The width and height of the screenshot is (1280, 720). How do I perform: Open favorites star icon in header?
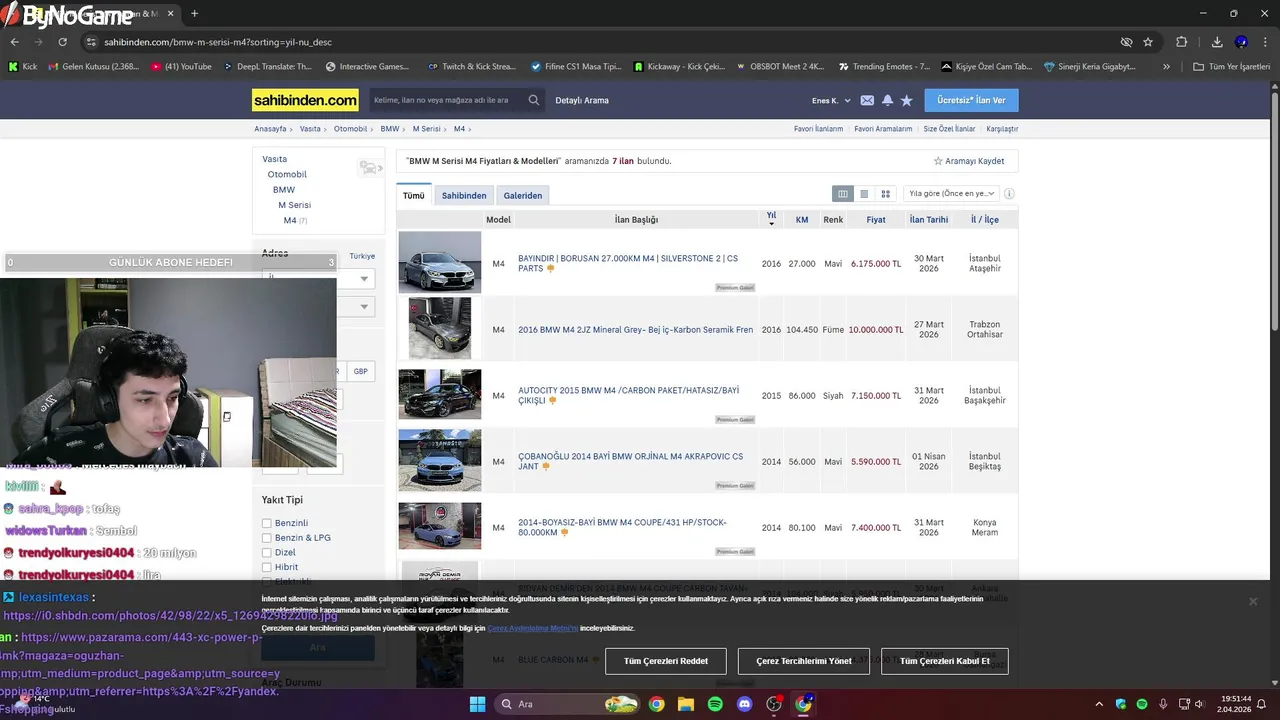tap(906, 100)
